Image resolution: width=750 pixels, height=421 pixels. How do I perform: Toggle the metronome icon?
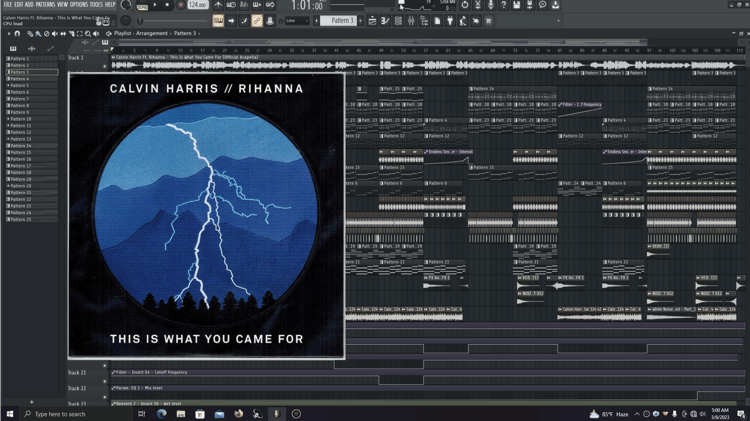pyautogui.click(x=218, y=5)
